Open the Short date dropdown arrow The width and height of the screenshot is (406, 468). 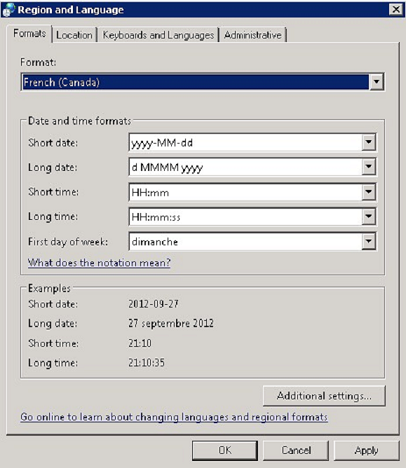pos(369,142)
